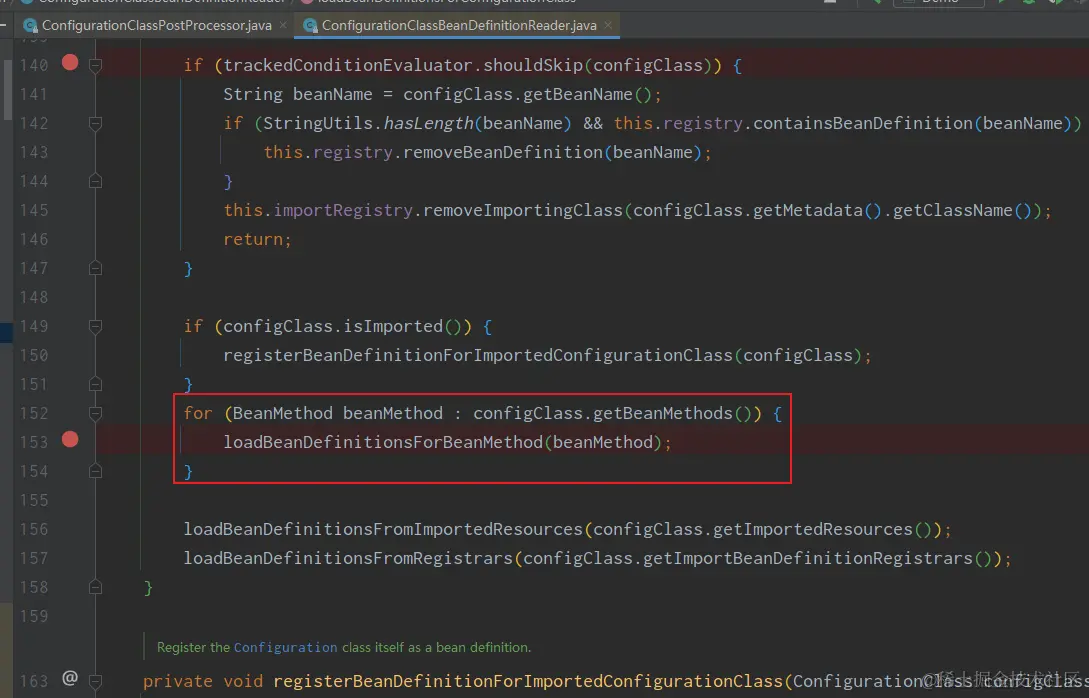Click the hasLength method on line 142

[x=429, y=124]
